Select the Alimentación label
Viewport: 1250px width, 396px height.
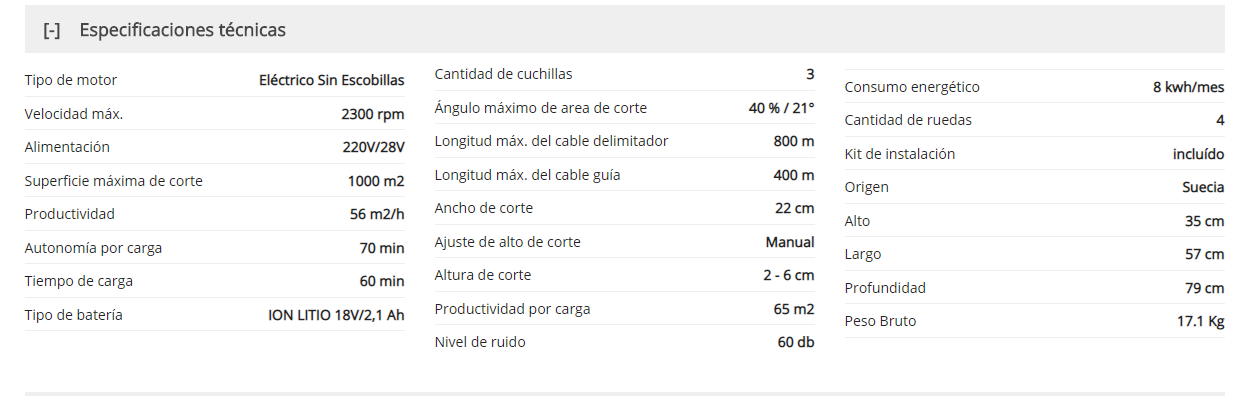tap(67, 147)
